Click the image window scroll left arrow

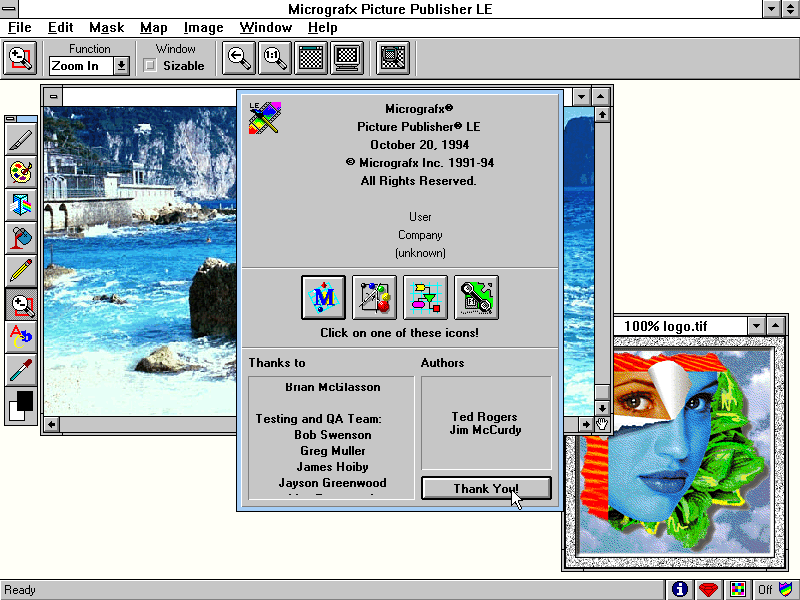pos(52,424)
